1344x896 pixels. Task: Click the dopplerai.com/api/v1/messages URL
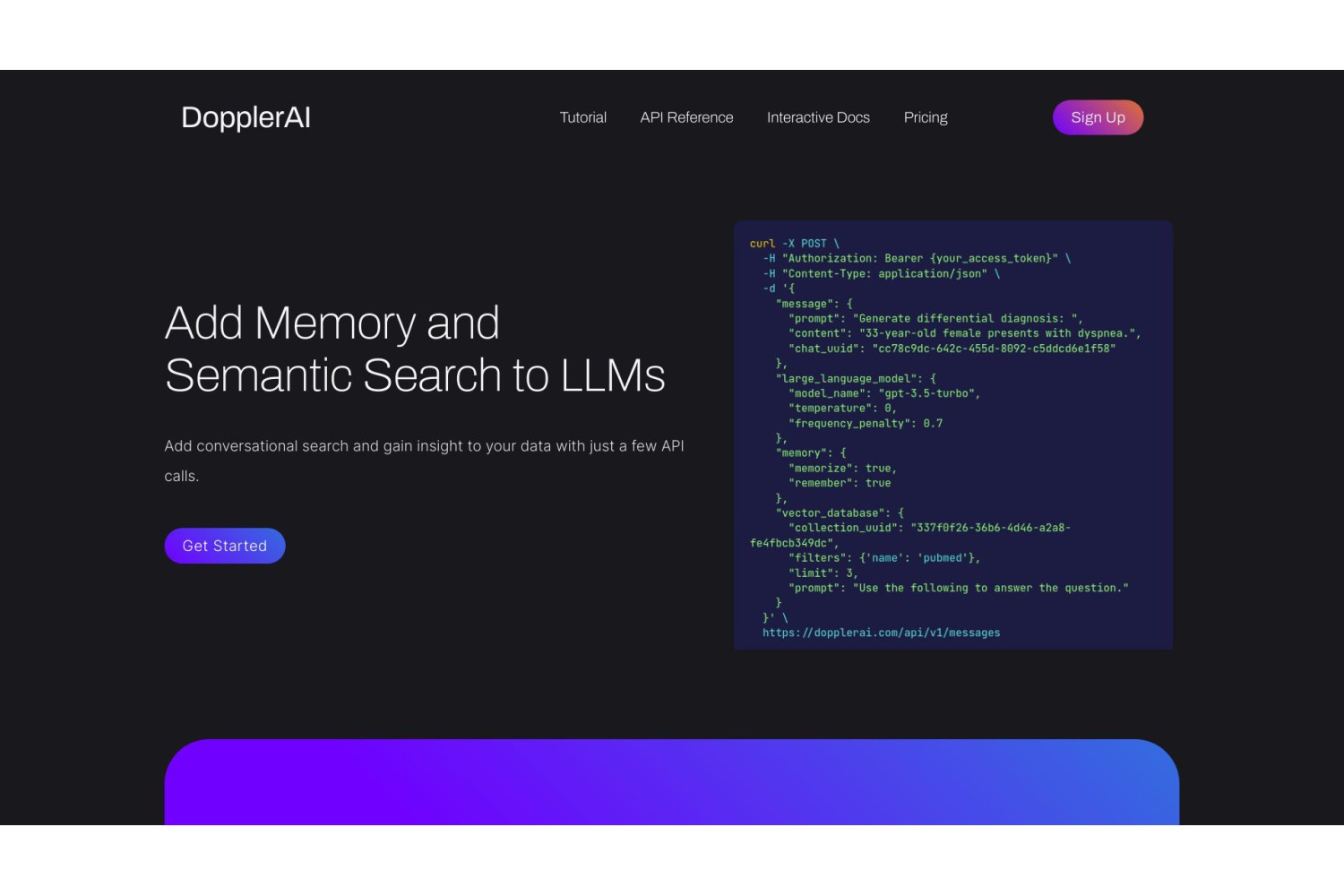(x=882, y=633)
